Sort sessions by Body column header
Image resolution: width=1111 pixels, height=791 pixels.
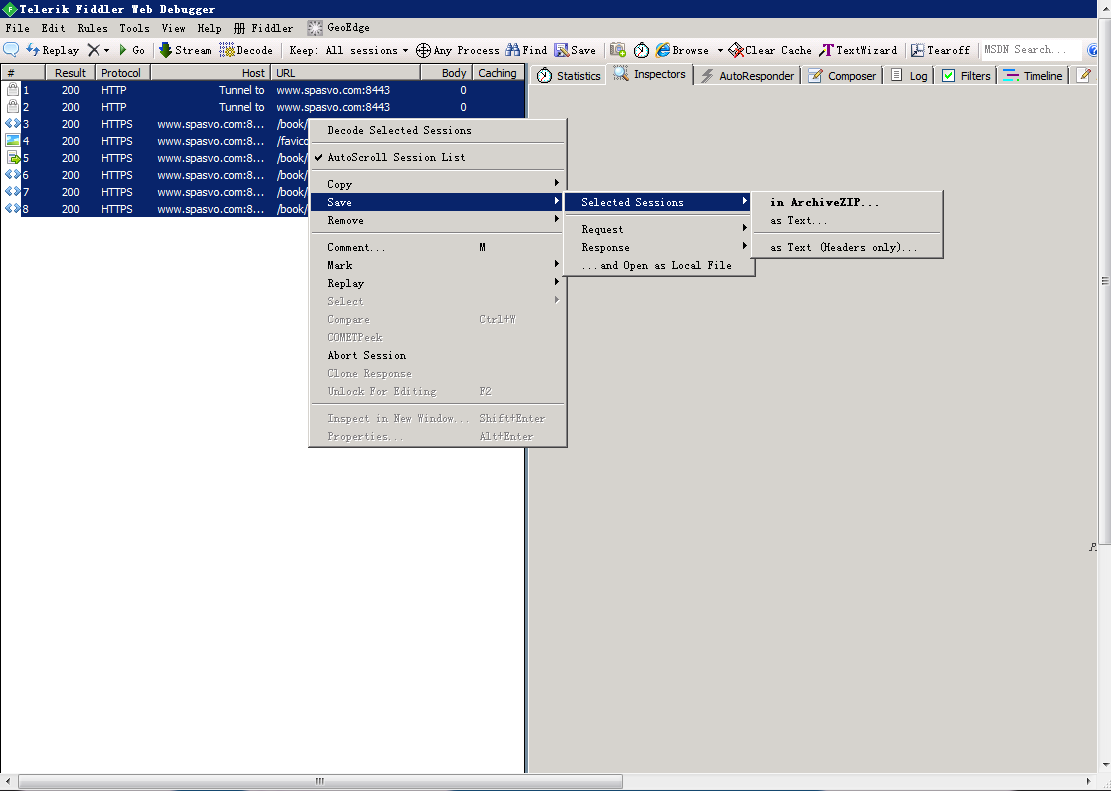click(446, 72)
